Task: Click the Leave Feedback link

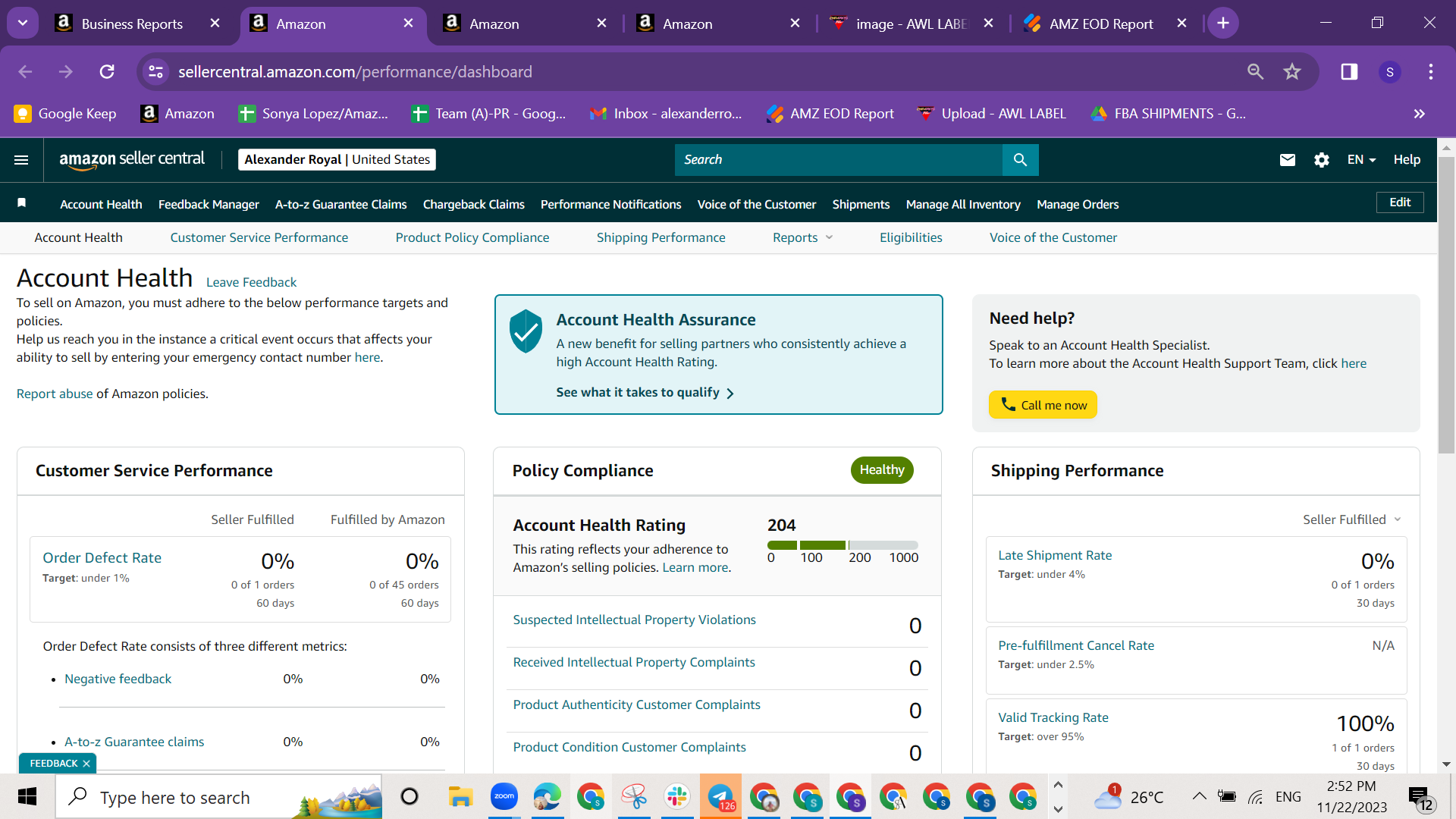Action: click(x=251, y=282)
